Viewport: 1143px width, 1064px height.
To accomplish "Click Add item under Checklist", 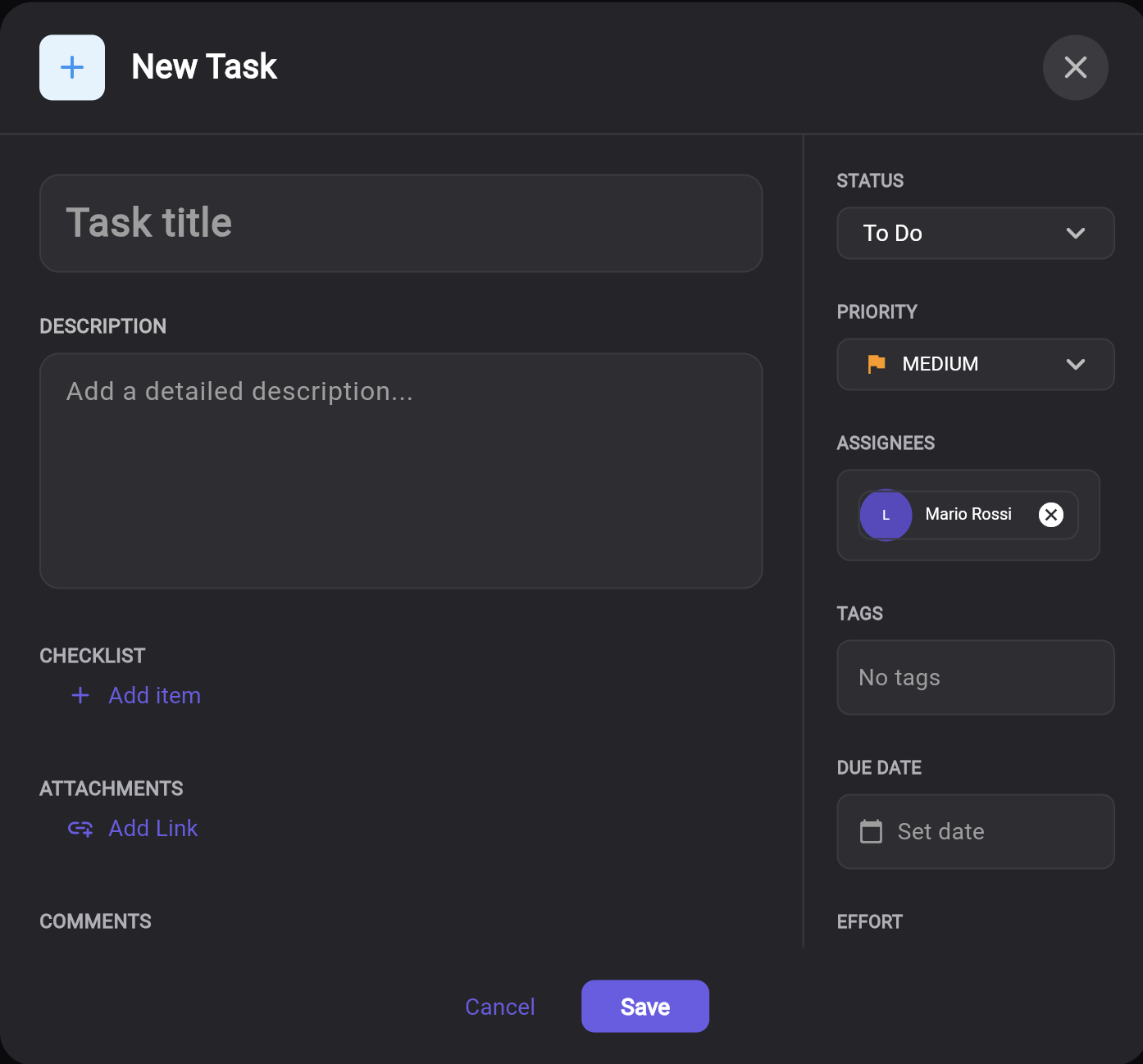I will 154,695.
